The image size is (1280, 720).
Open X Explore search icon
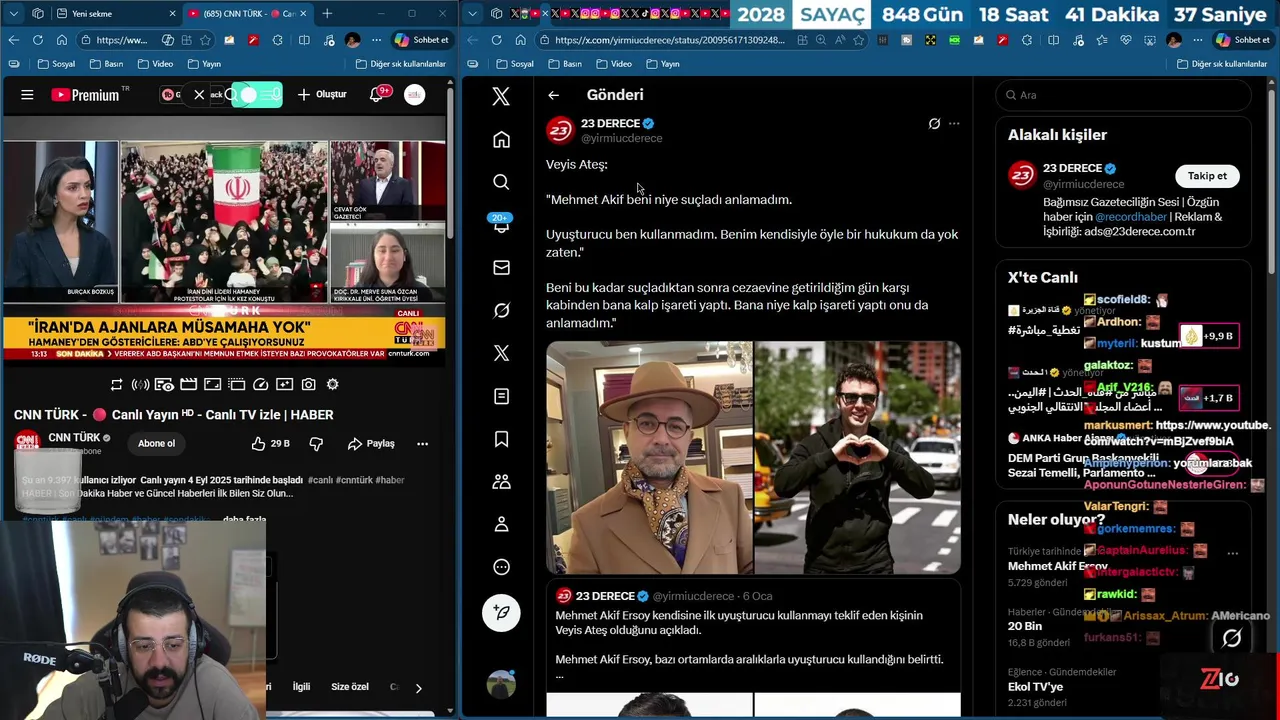point(501,182)
